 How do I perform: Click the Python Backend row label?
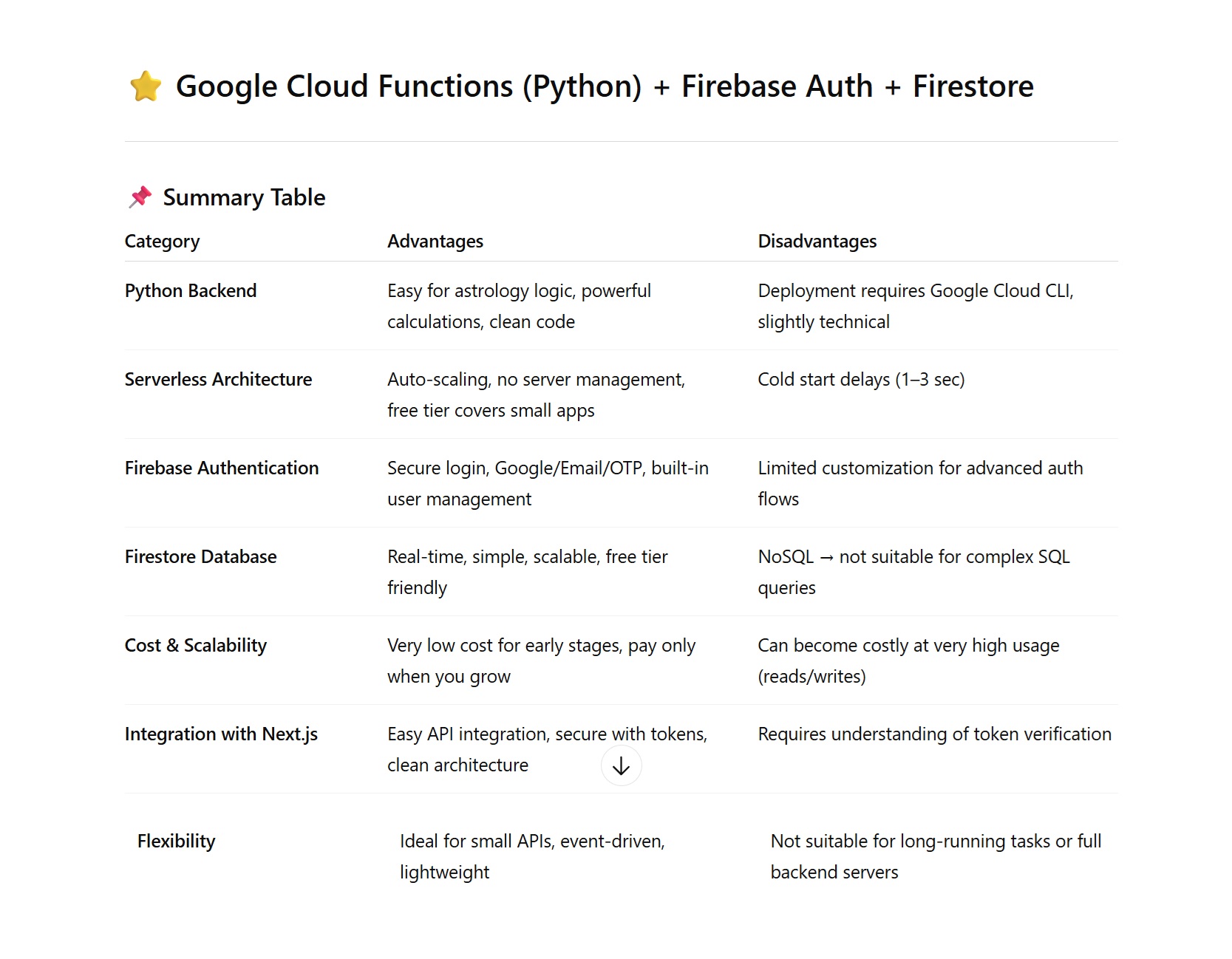(191, 291)
